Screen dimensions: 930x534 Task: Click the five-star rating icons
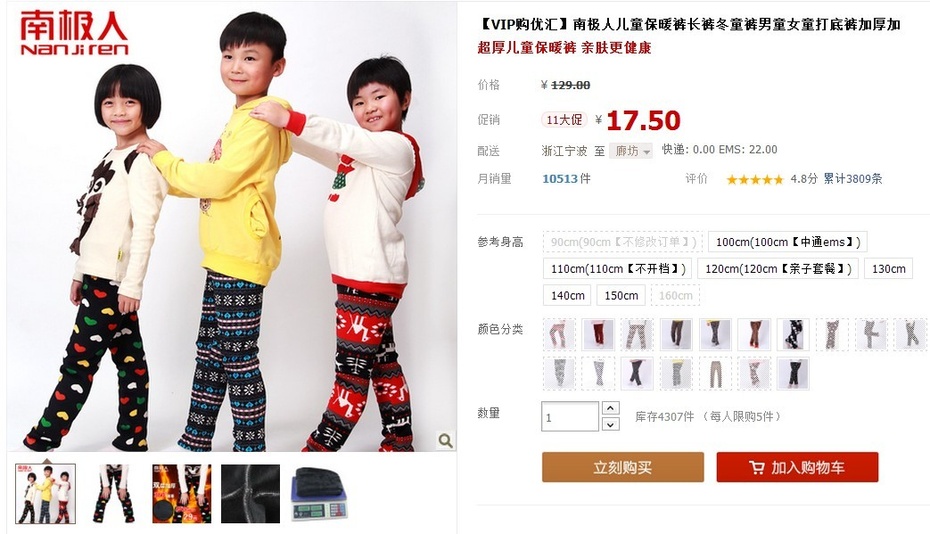pyautogui.click(x=754, y=179)
